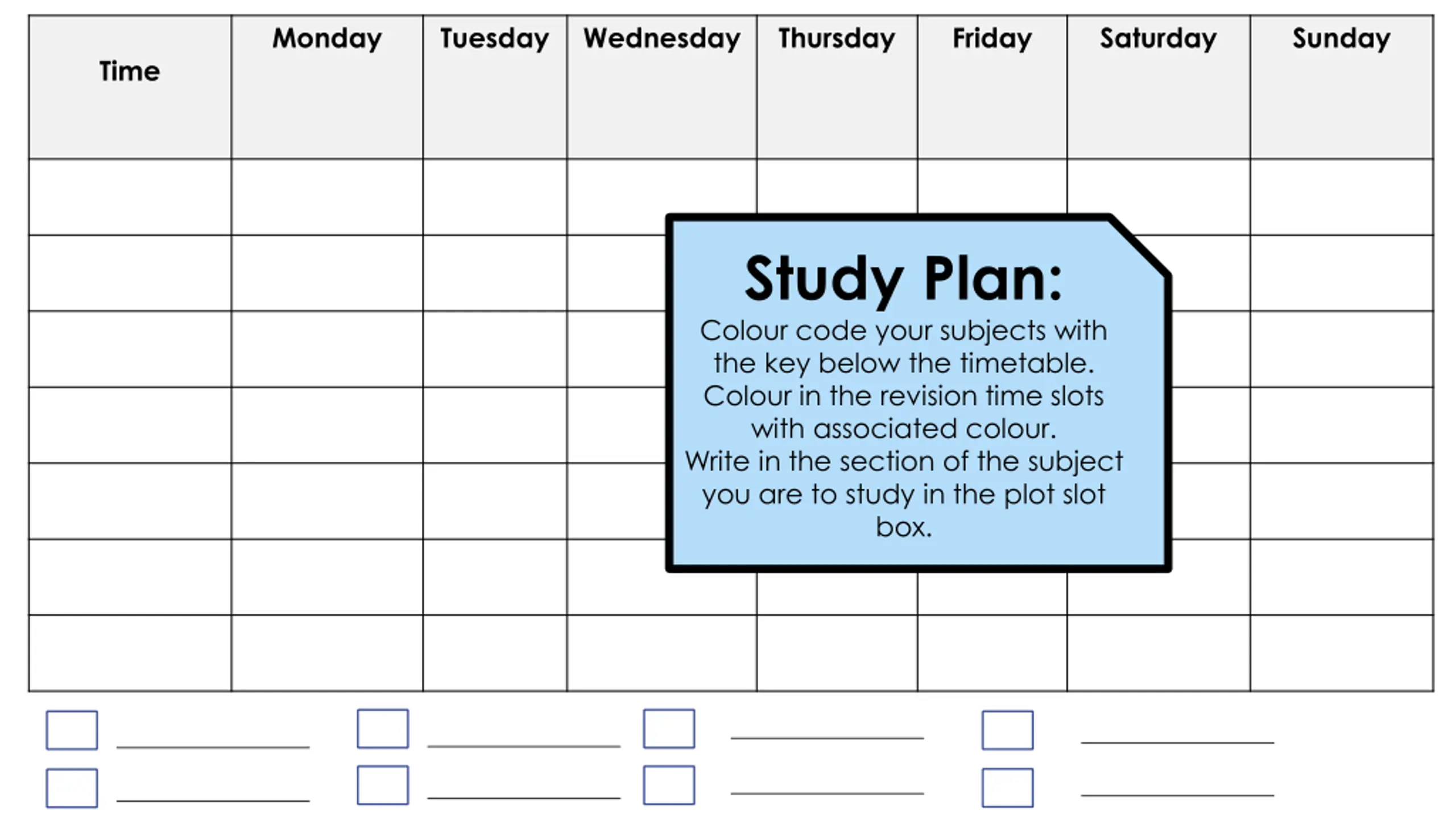The image size is (1456, 819).
Task: Click the first colour key box in top row
Action: click(x=72, y=730)
